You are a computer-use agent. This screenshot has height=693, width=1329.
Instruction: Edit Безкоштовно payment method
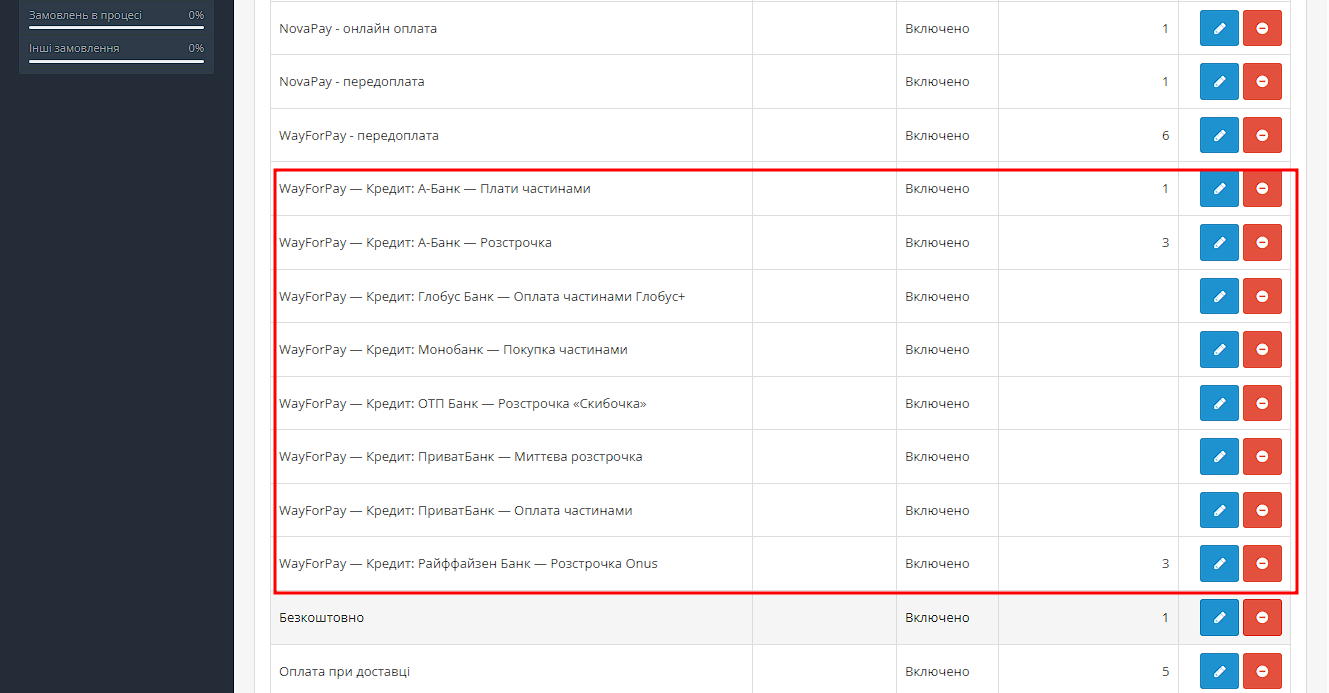coord(1219,617)
